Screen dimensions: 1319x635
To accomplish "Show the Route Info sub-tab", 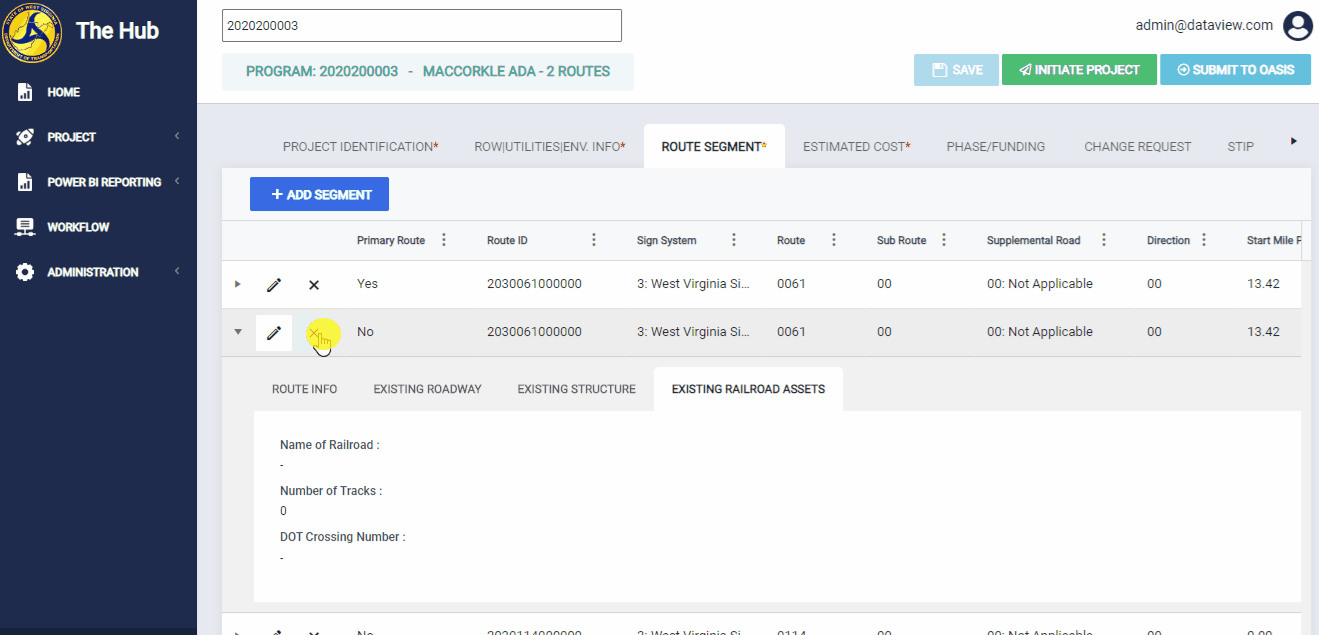I will (305, 389).
